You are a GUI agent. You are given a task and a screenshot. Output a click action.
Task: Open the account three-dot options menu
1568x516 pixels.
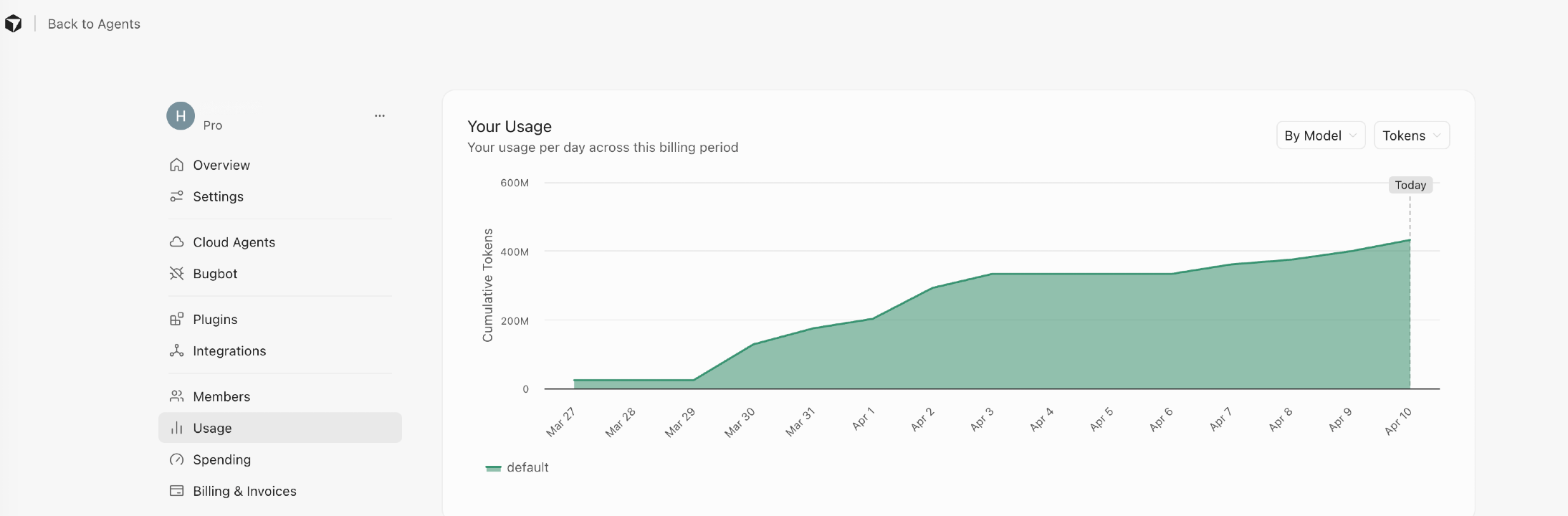[x=380, y=115]
